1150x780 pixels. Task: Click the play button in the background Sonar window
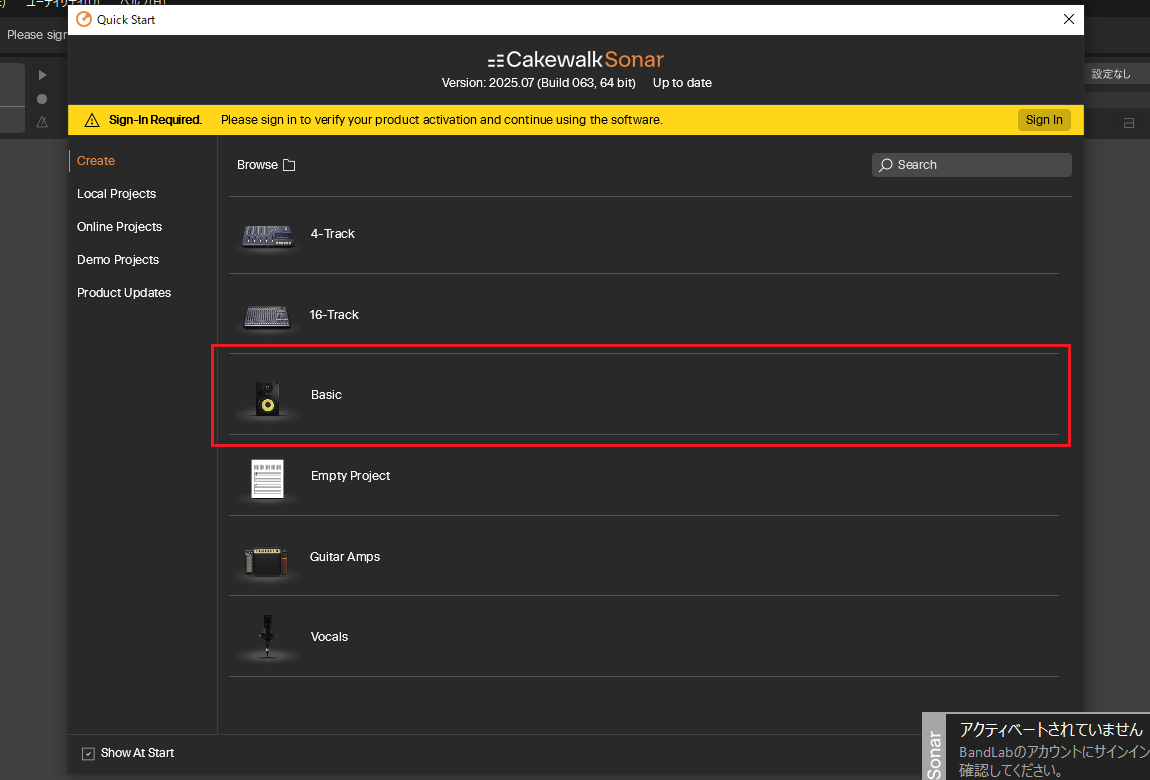[43, 75]
